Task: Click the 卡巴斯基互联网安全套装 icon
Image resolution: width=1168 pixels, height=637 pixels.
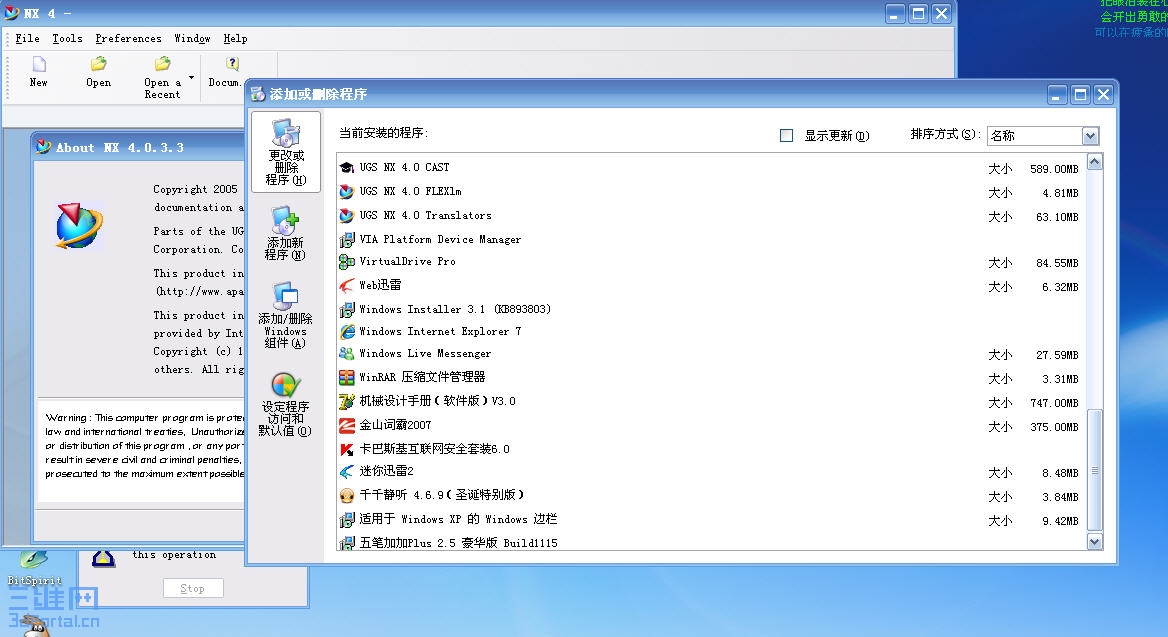Action: (x=346, y=449)
